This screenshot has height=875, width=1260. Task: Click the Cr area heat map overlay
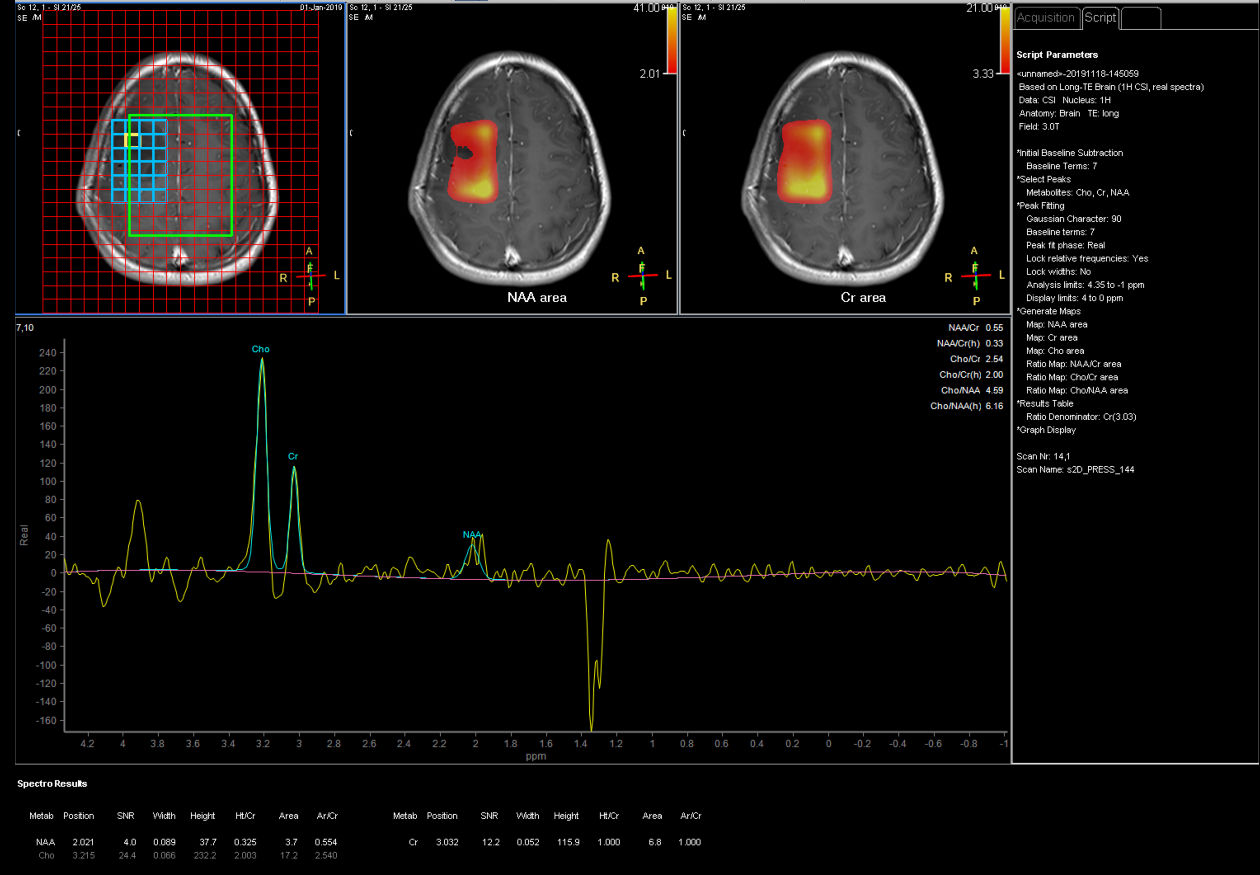click(x=805, y=160)
